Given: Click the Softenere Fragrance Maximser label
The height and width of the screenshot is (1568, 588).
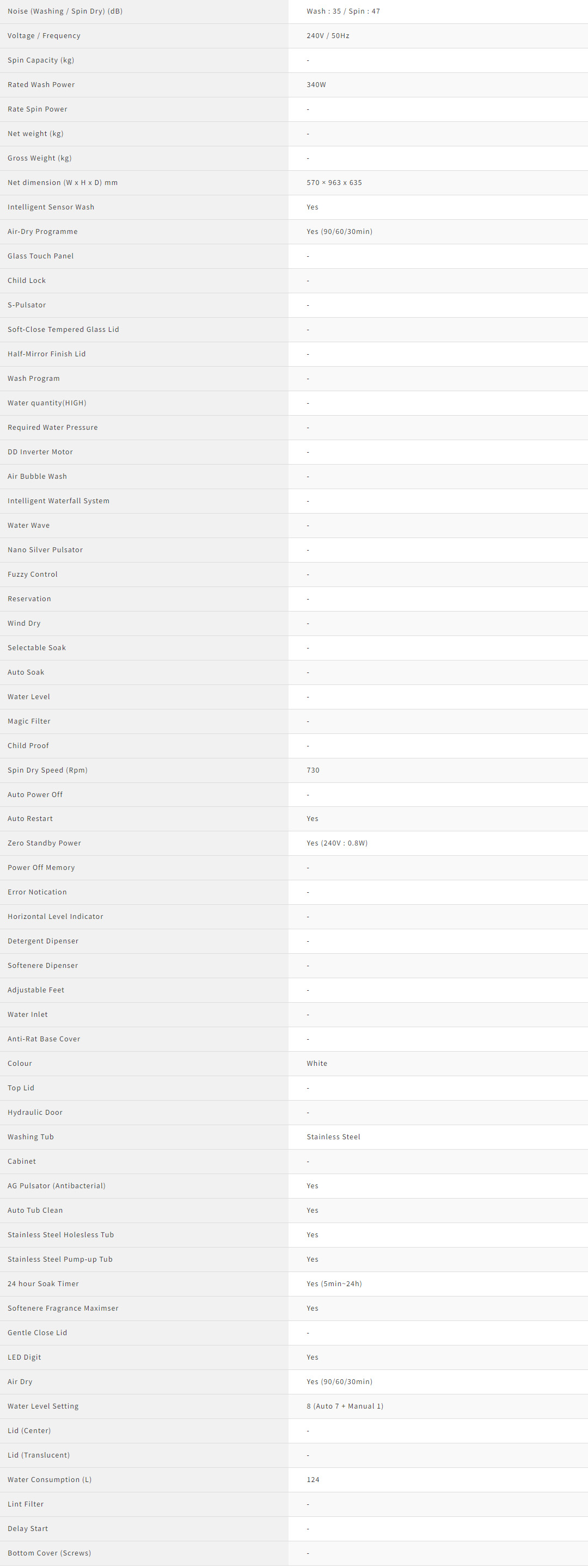Looking at the screenshot, I should tap(63, 1308).
